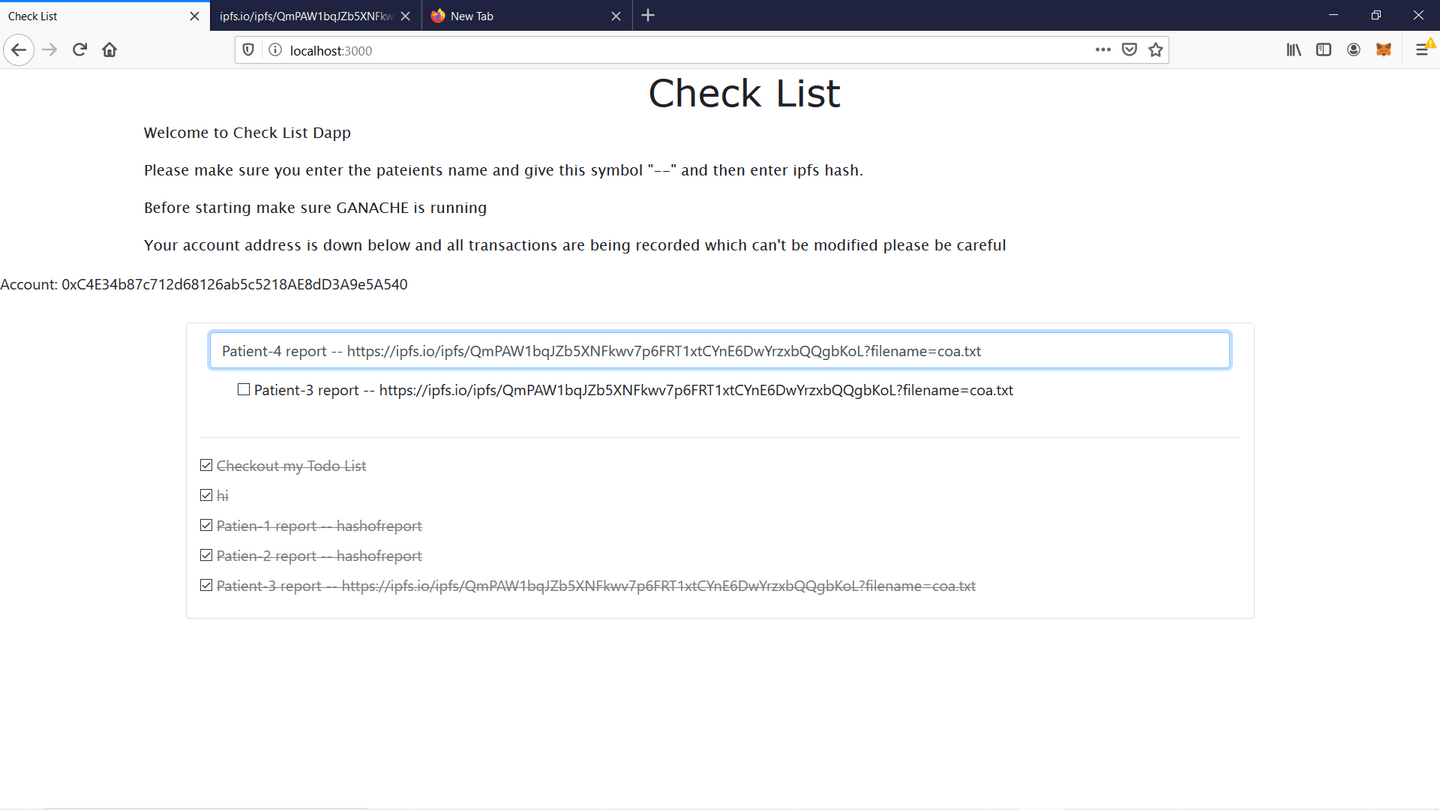Restore down the Firefox window
The height and width of the screenshot is (810, 1440).
pos(1376,15)
